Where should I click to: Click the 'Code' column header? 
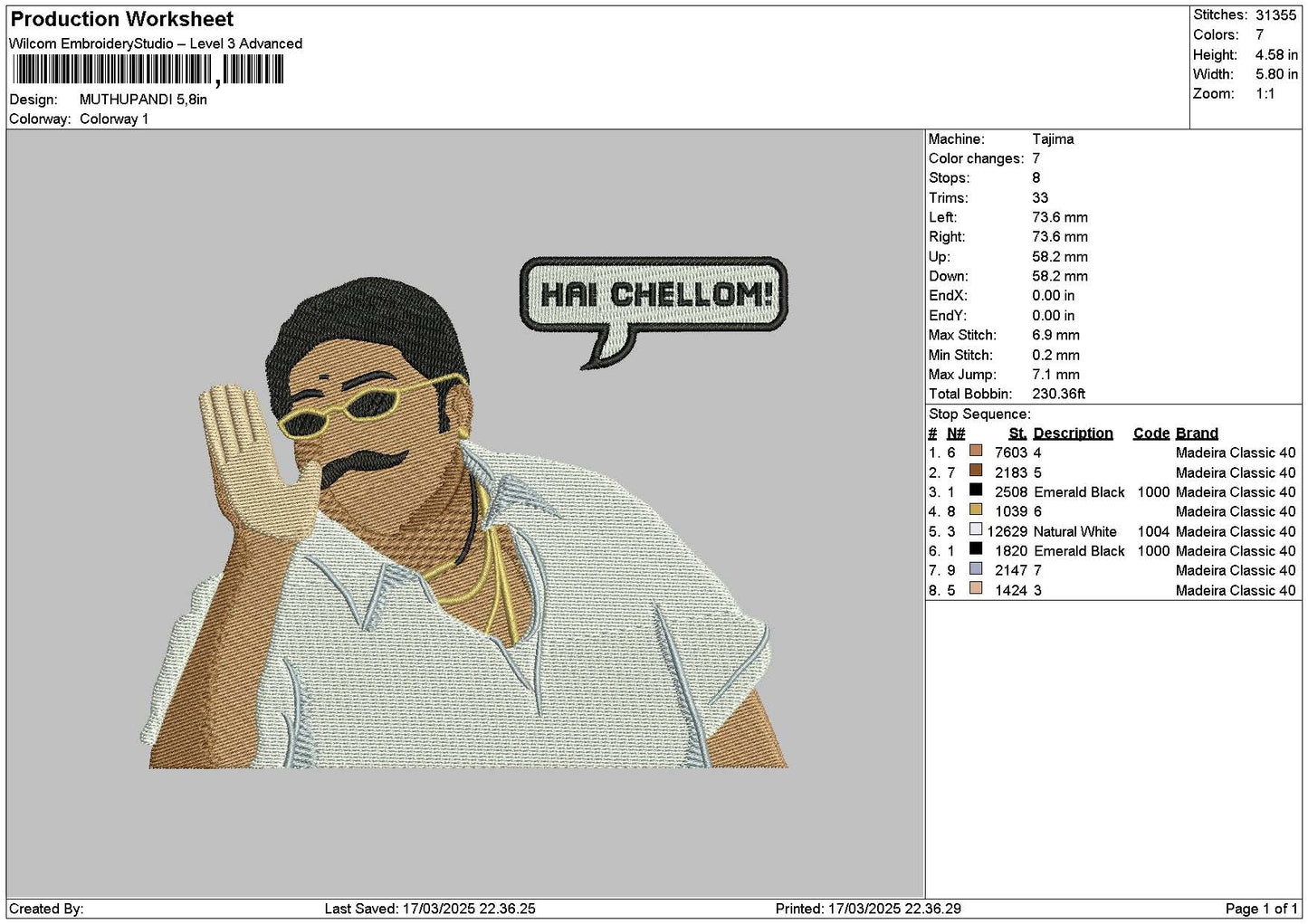[x=1151, y=433]
